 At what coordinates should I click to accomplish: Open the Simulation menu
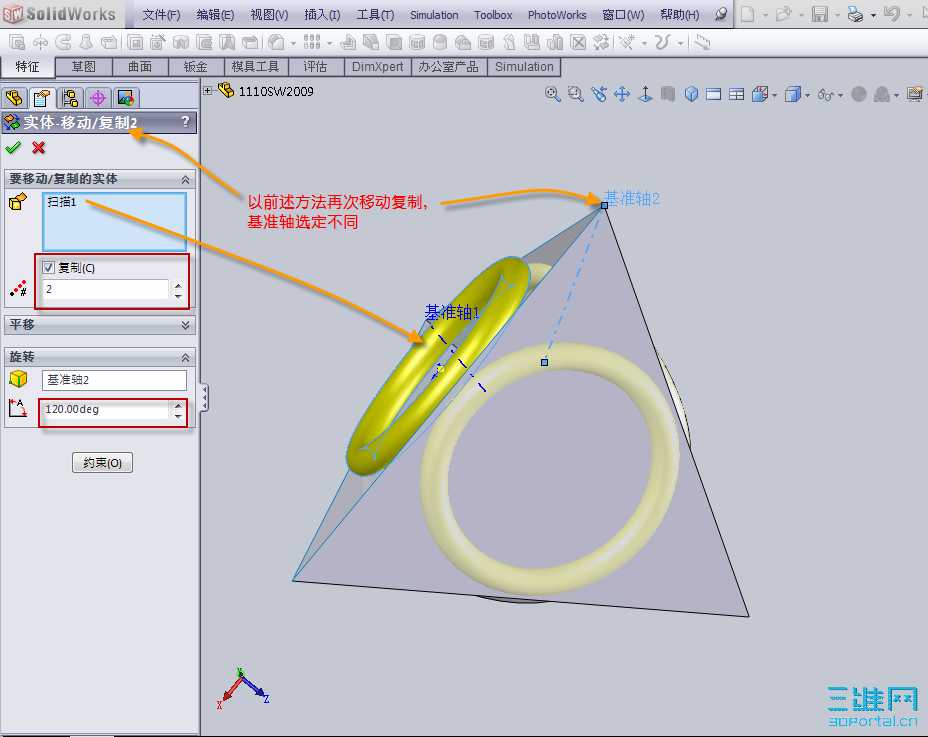(x=434, y=15)
